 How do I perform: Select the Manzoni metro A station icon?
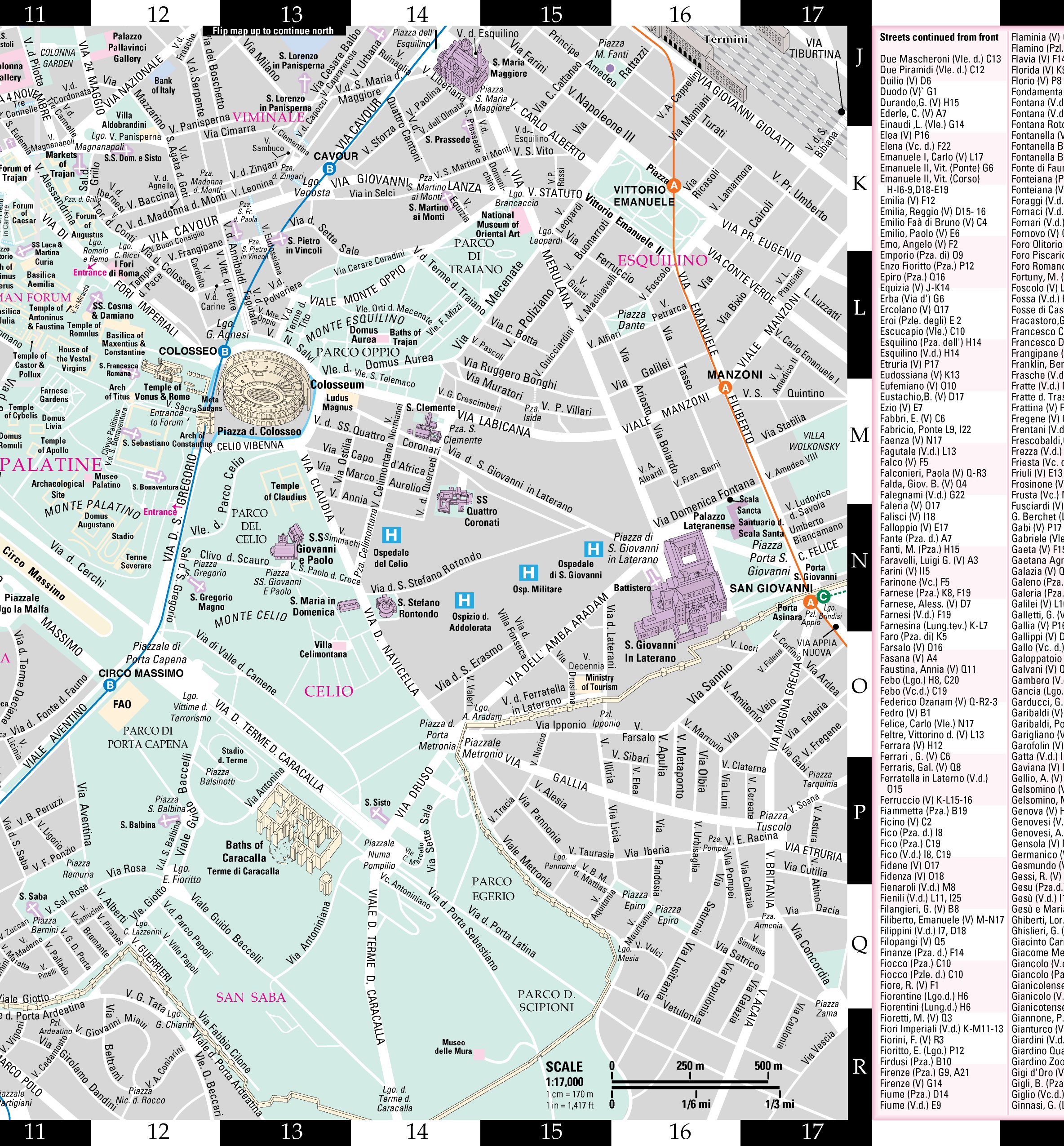click(x=726, y=388)
